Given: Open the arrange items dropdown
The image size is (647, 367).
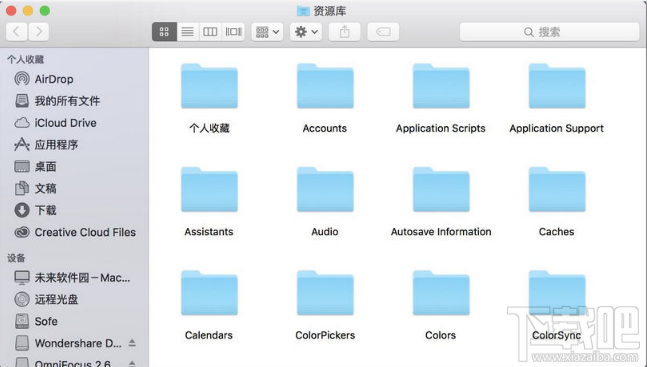Looking at the screenshot, I should point(267,32).
